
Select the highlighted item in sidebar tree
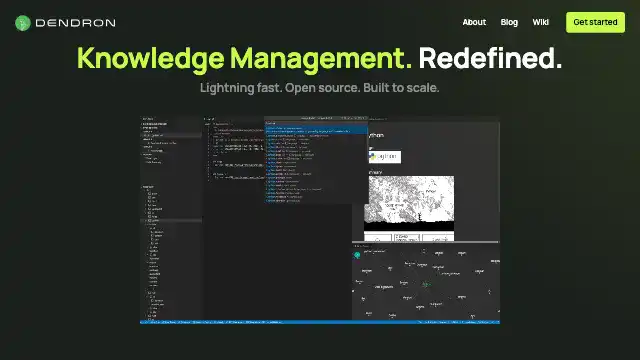pyautogui.click(x=171, y=220)
